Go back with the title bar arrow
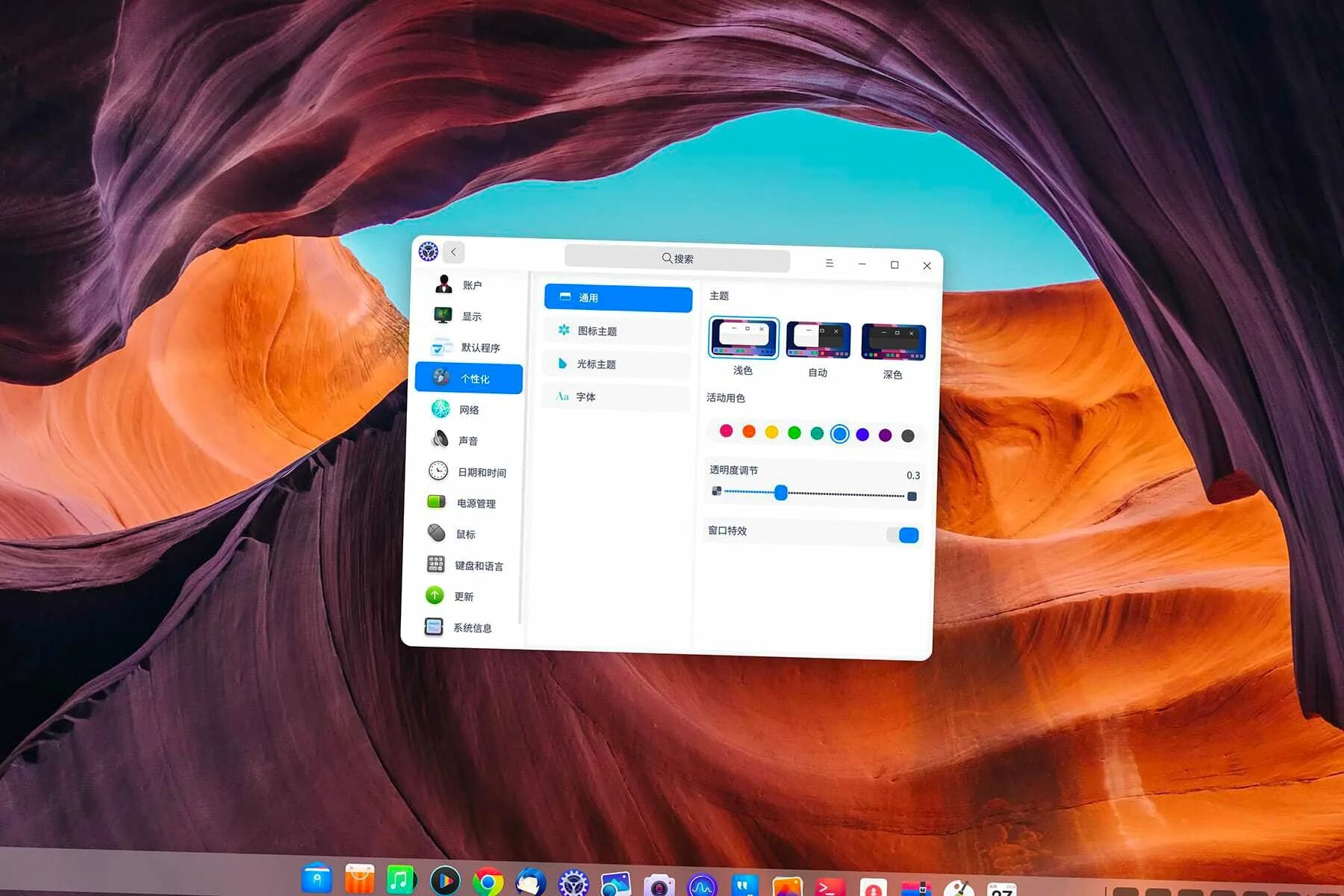 453,252
